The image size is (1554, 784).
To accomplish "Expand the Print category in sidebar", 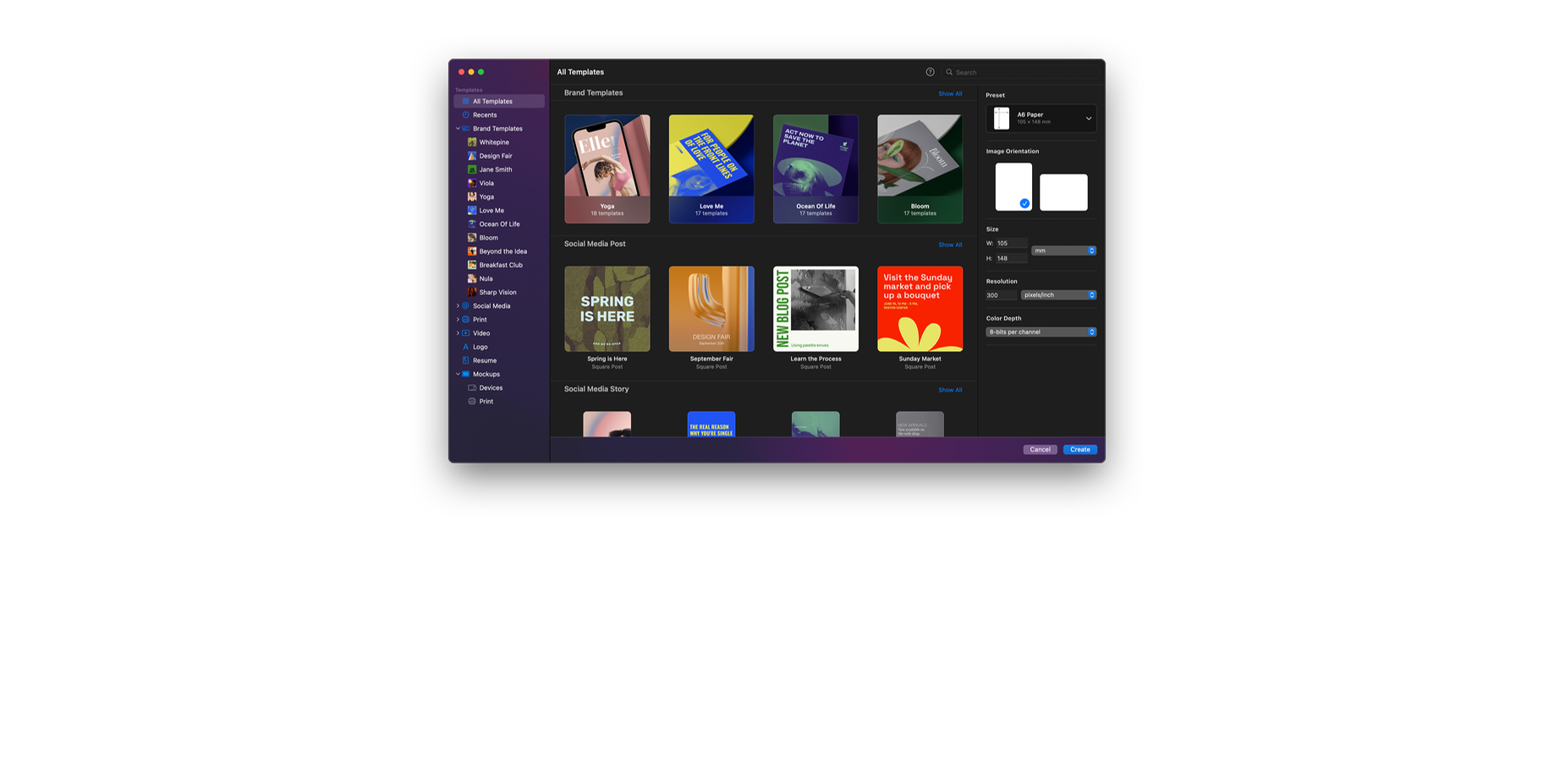I will click(458, 320).
